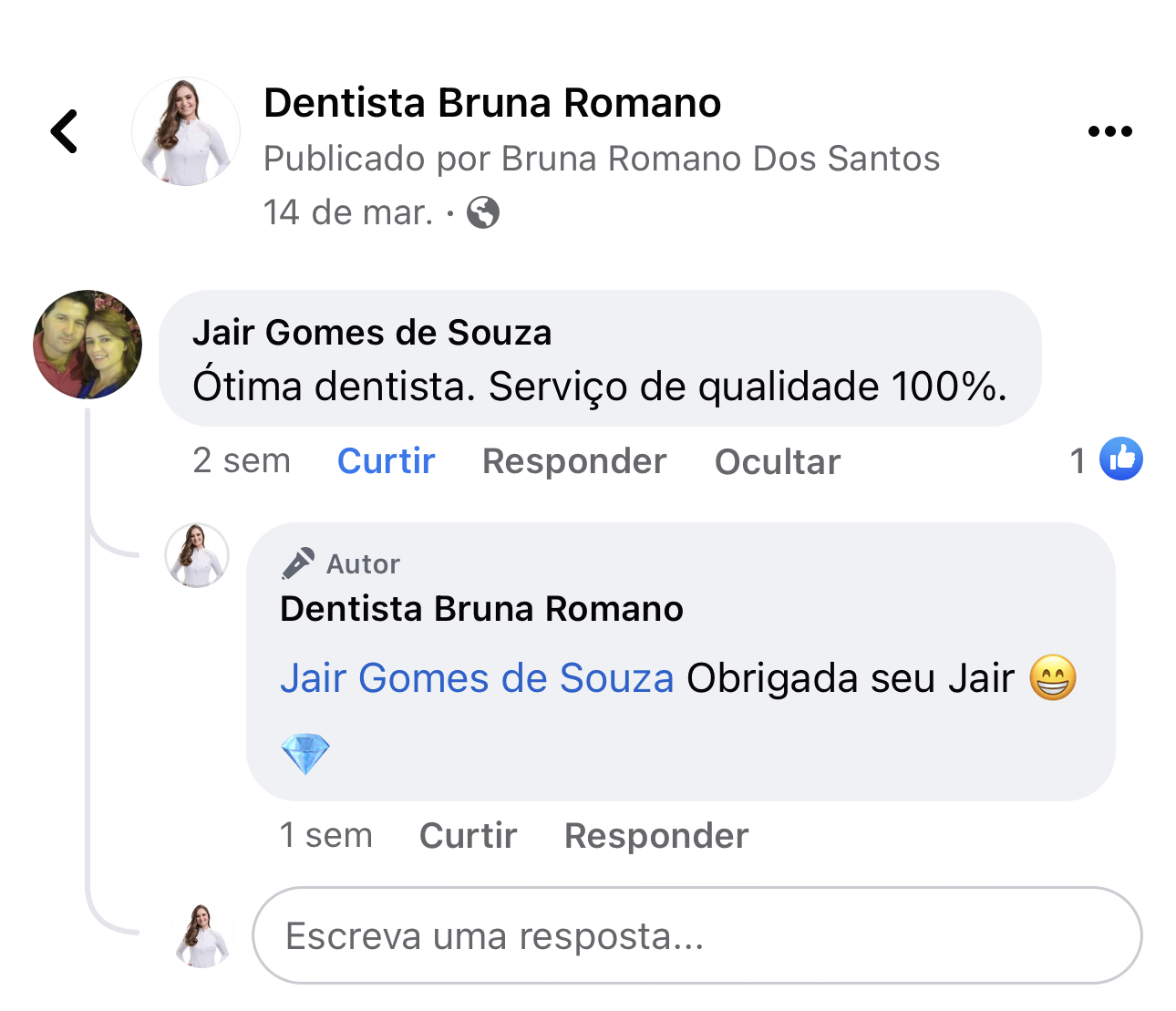Ocultar Jair's comment

(x=777, y=461)
